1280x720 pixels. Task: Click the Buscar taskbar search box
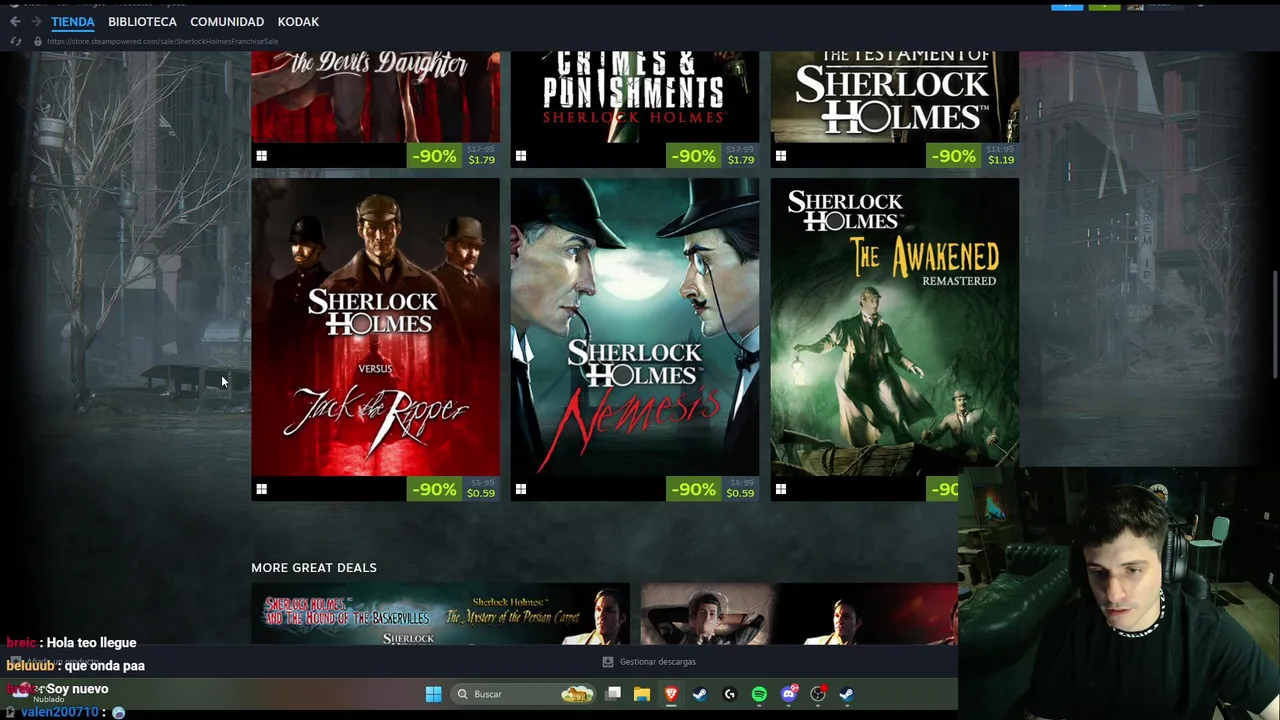523,694
